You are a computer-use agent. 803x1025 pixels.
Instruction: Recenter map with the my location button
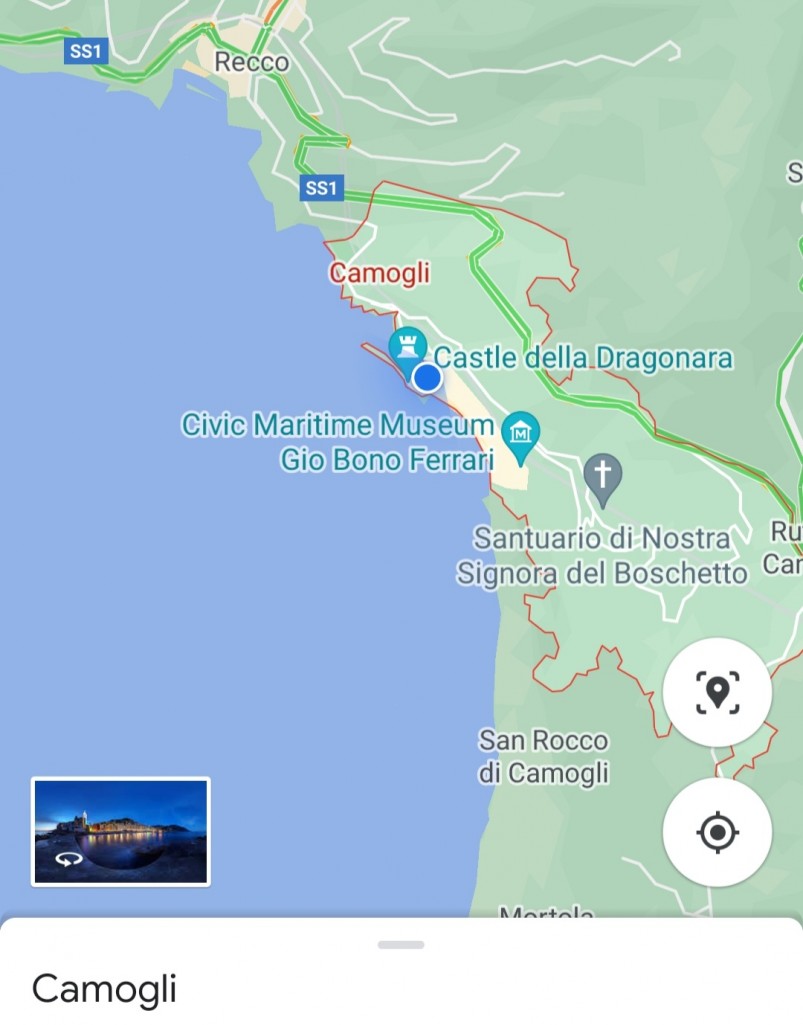pyautogui.click(x=717, y=832)
